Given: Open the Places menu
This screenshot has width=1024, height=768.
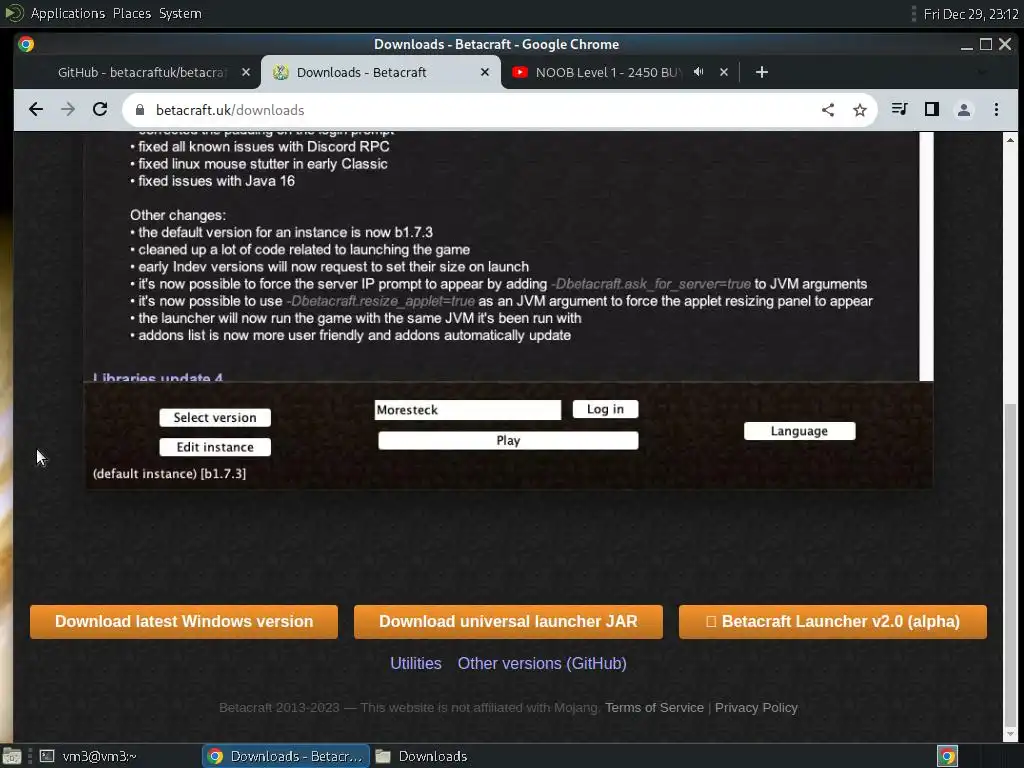Looking at the screenshot, I should 132,13.
